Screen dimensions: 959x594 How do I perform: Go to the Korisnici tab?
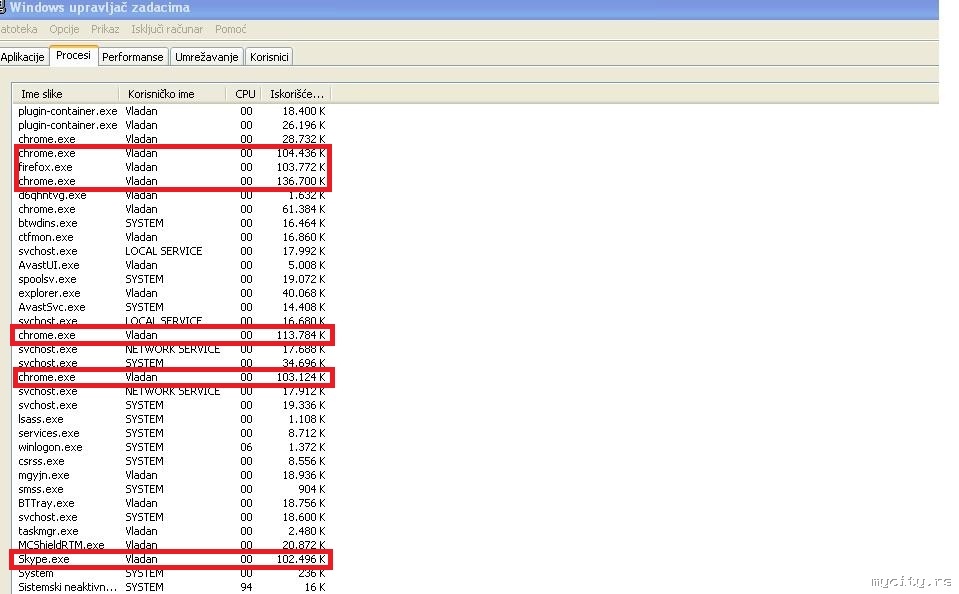tap(269, 57)
